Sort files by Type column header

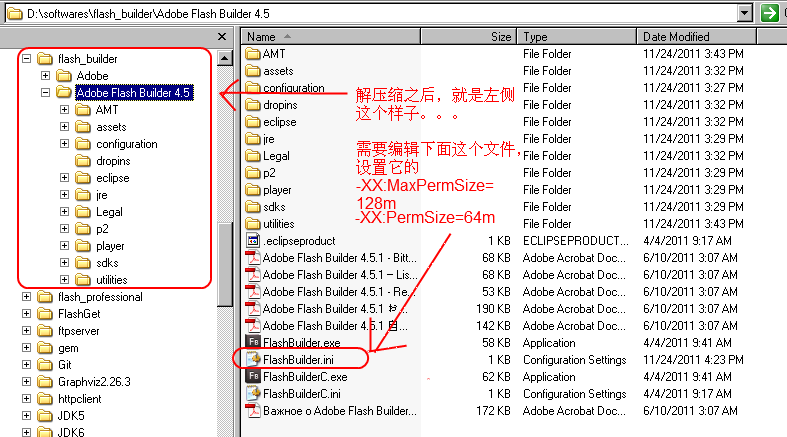click(x=576, y=37)
